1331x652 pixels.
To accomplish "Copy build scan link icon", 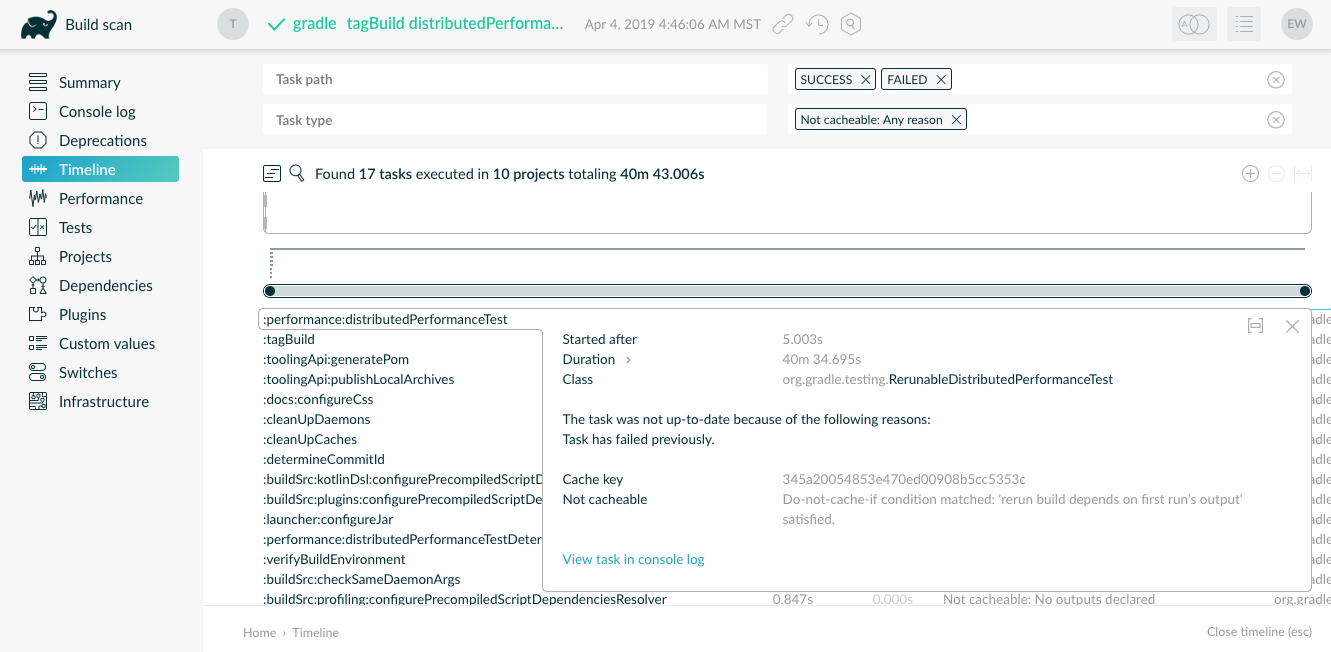I will [x=784, y=24].
